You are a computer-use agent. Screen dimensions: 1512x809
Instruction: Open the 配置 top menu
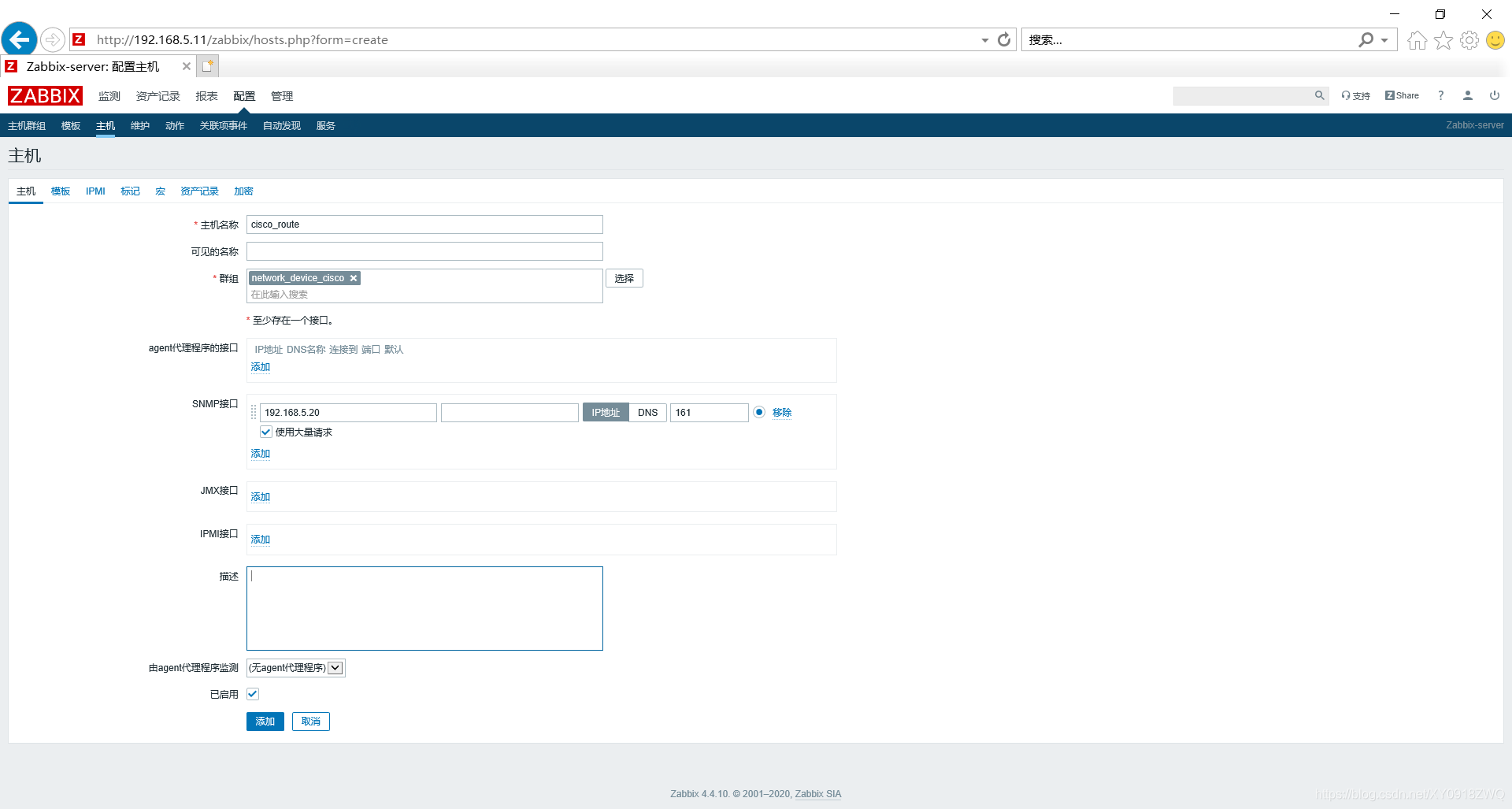pos(244,96)
